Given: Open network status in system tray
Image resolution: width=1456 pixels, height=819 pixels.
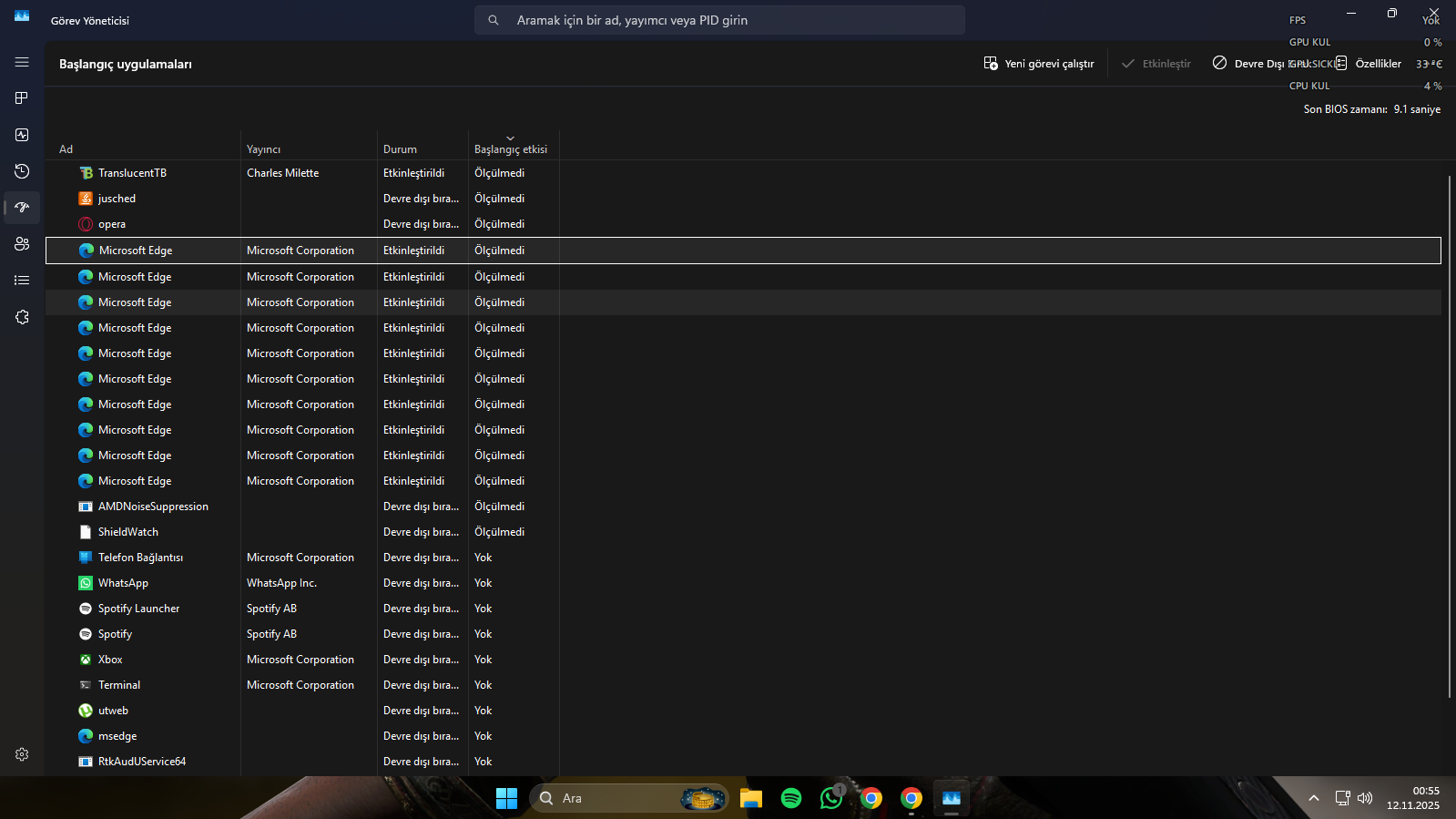Looking at the screenshot, I should pos(1342,798).
